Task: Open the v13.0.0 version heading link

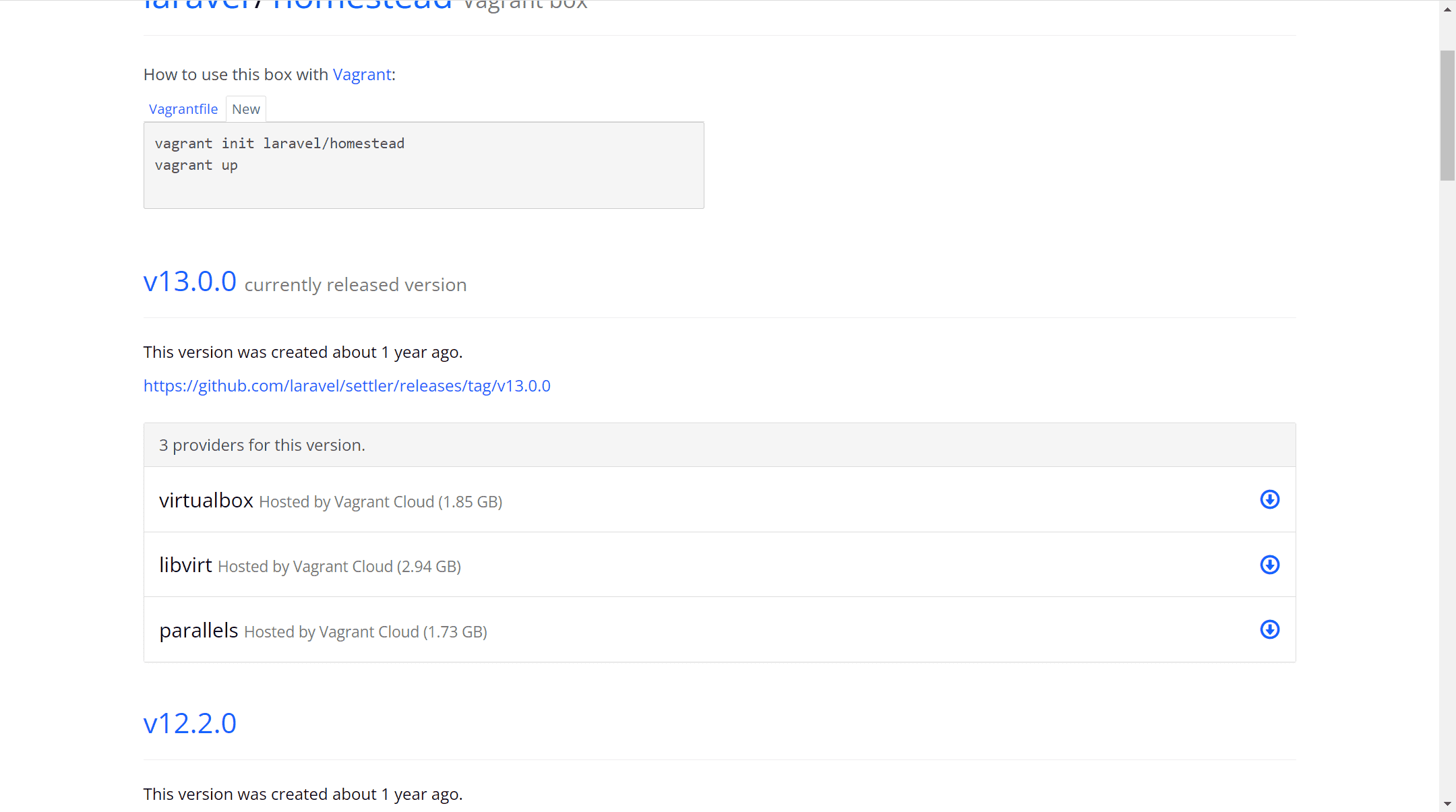Action: (x=190, y=282)
